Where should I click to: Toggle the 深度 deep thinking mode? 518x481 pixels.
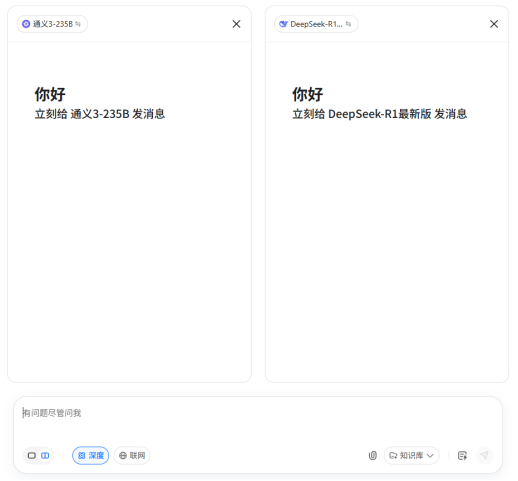coord(90,455)
